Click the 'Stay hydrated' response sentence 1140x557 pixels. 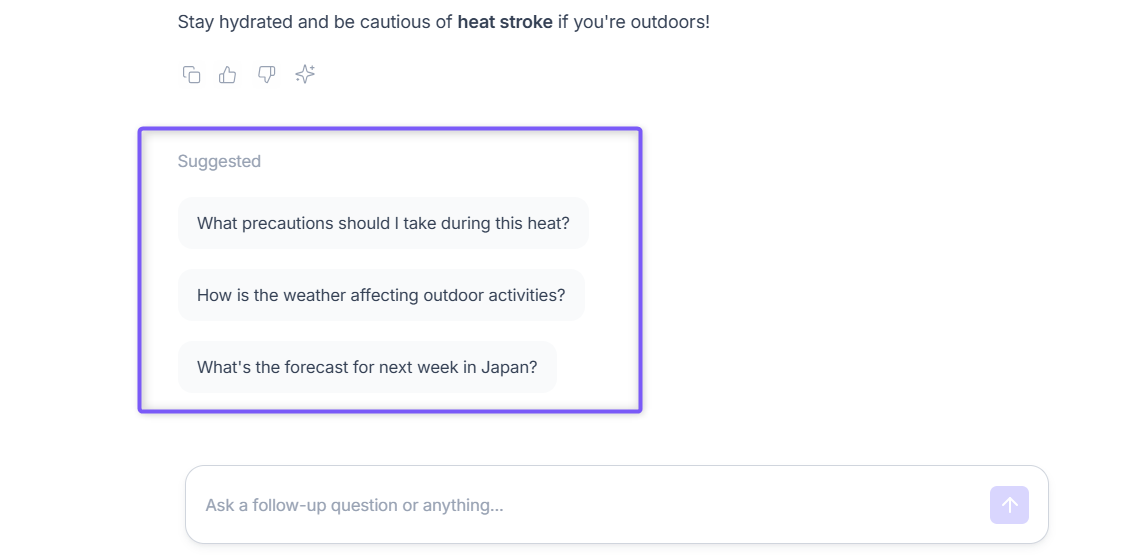(443, 22)
